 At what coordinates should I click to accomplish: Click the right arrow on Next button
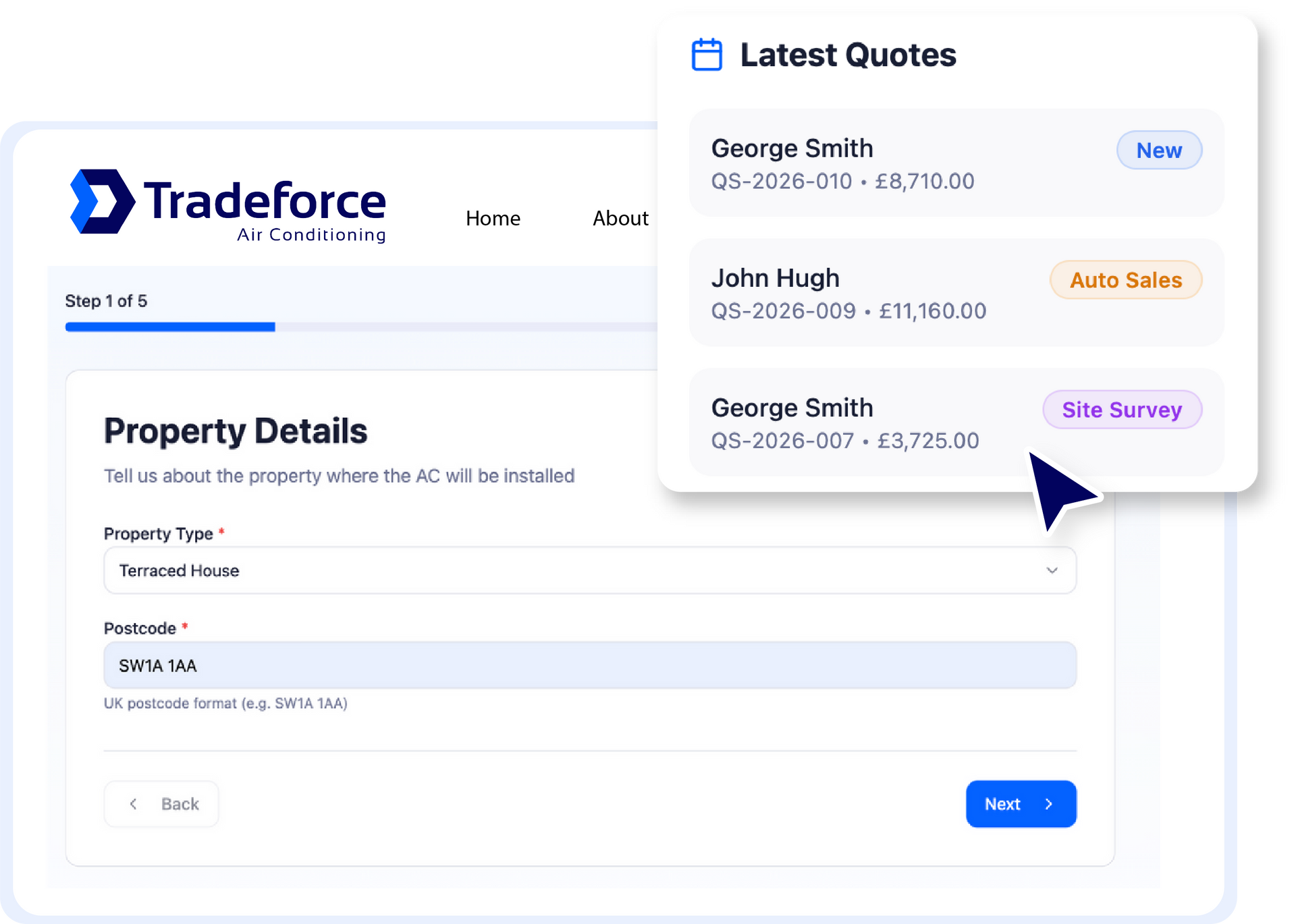1048,804
